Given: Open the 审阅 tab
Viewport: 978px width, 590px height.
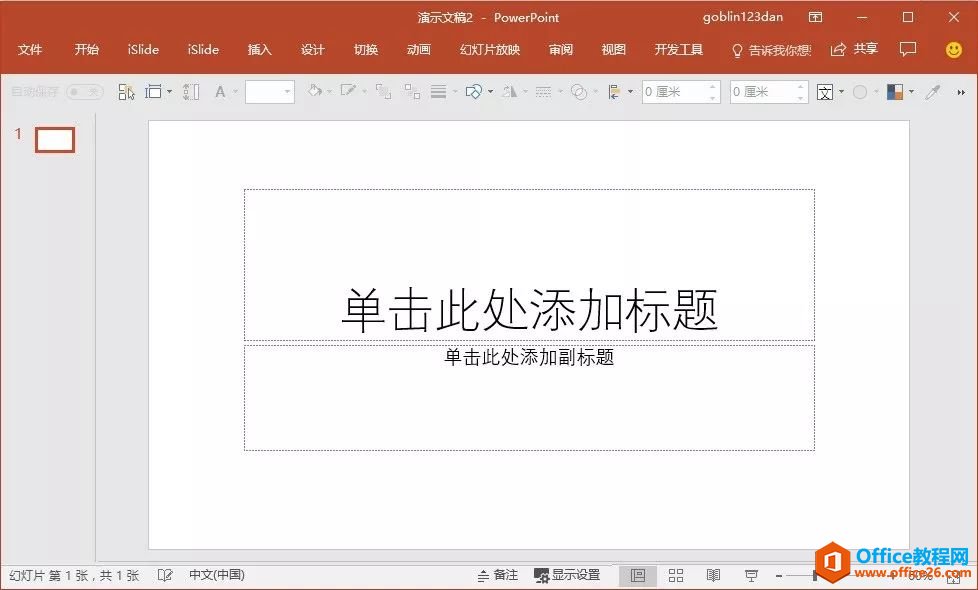Looking at the screenshot, I should pos(561,49).
